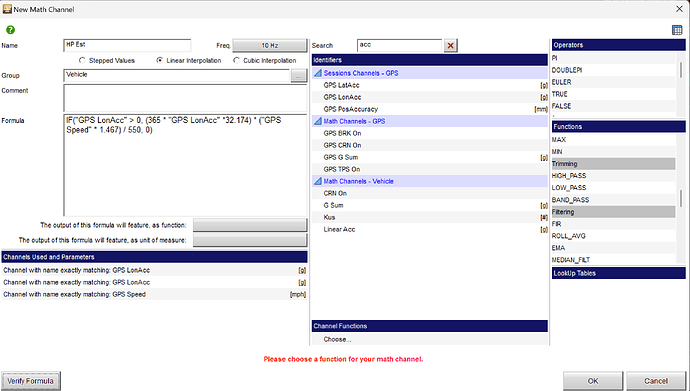Viewport: 690px width, 391px height.
Task: Select the GPS LonAcc identifier row
Action: click(x=429, y=97)
